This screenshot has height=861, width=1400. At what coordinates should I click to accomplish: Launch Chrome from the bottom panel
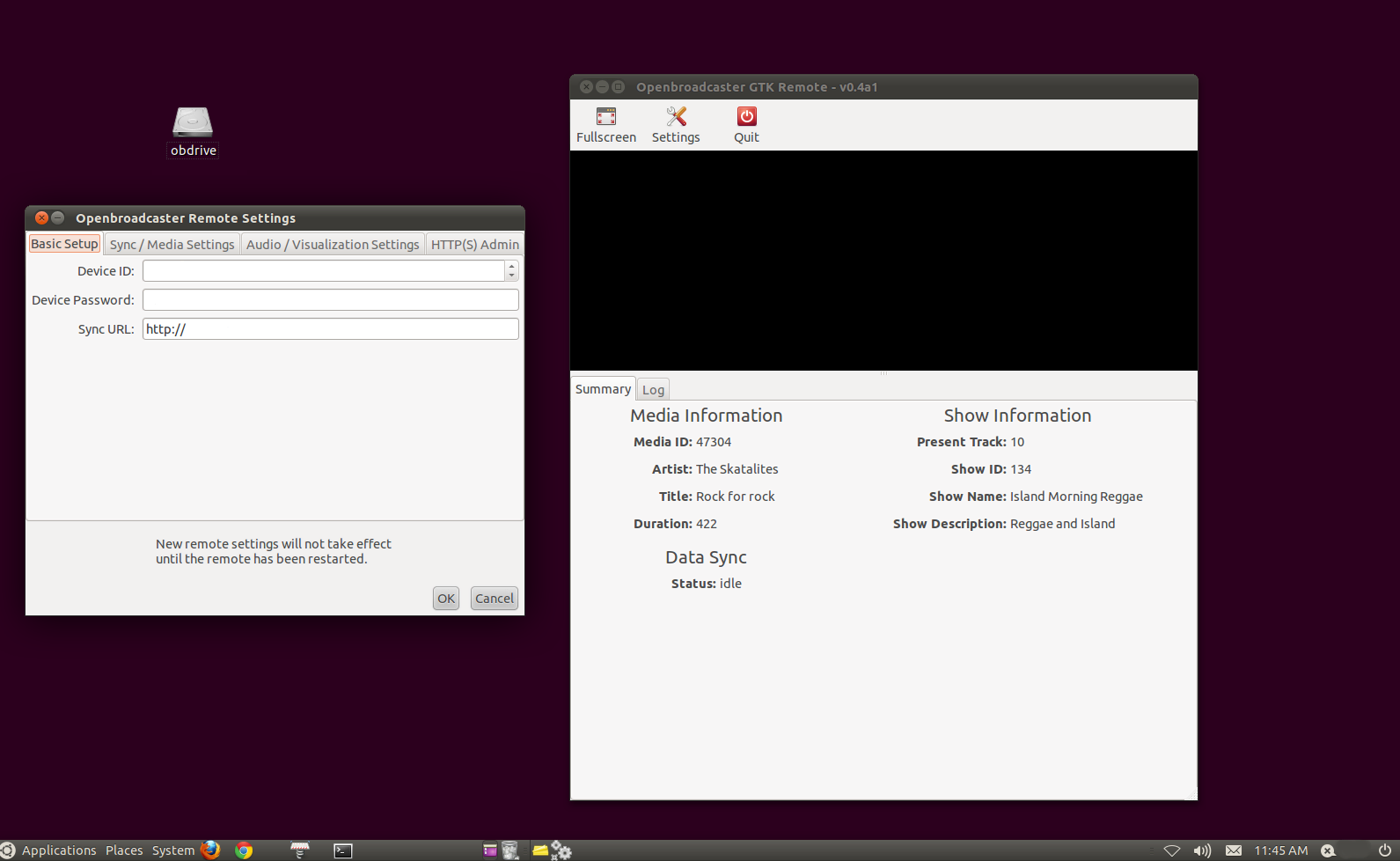pyautogui.click(x=244, y=850)
